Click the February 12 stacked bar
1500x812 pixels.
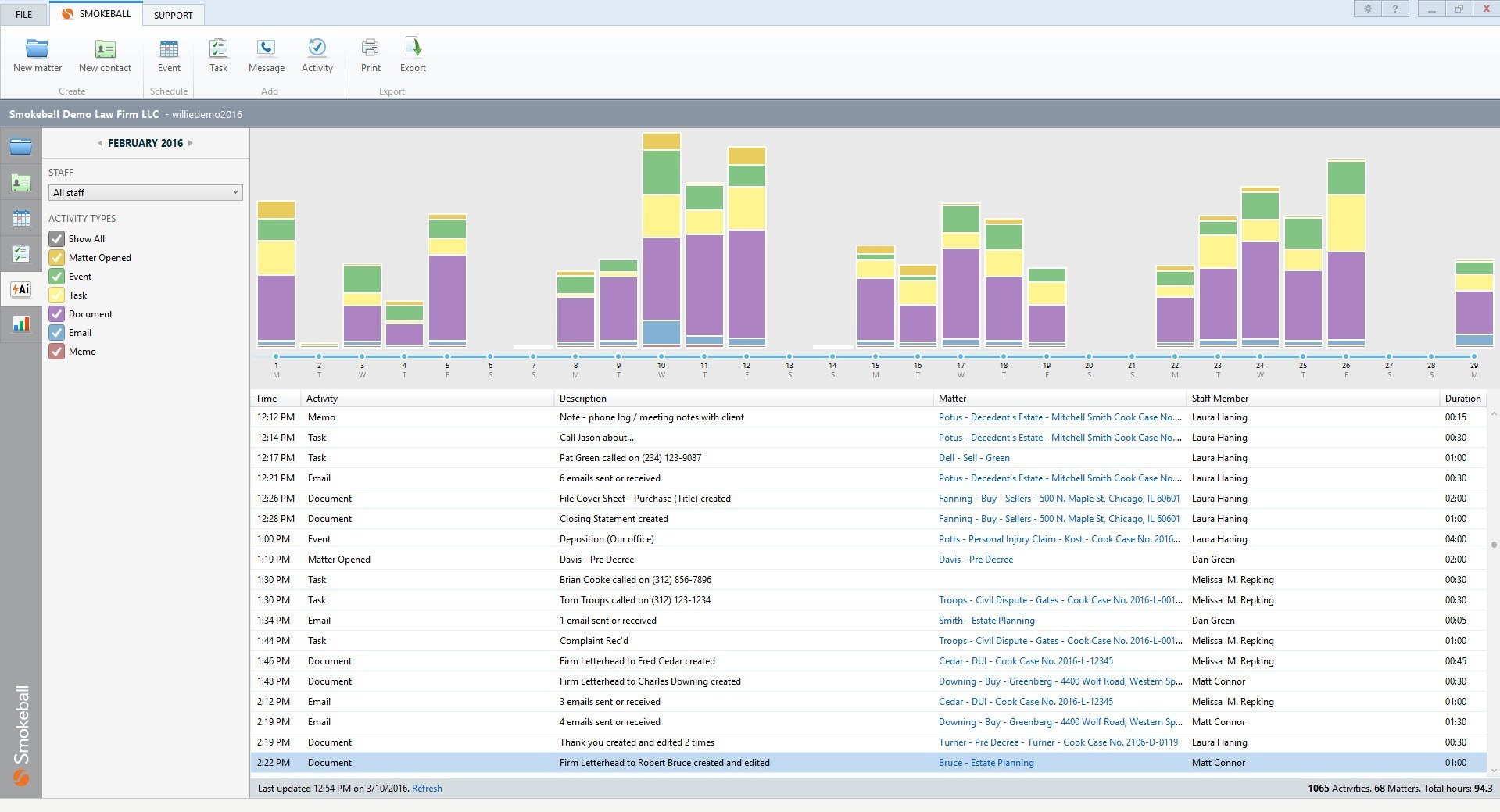tap(746, 246)
